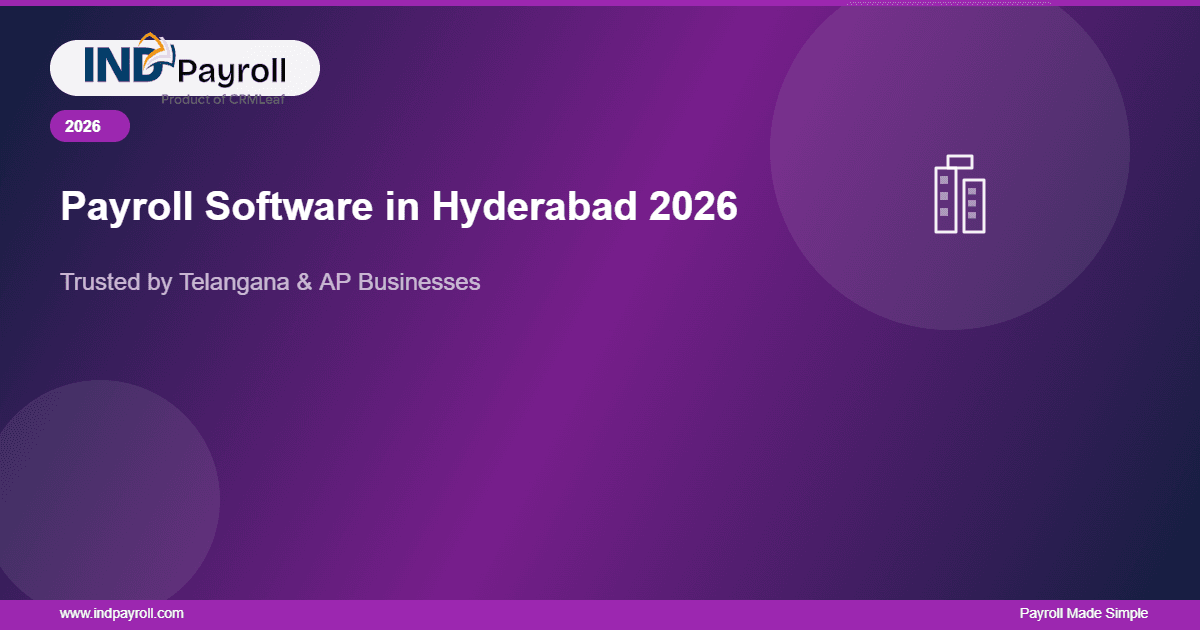Screen dimensions: 1200x630
Task: Click the Payroll Software in Hyderabad 2026 headline
Action: click(x=399, y=206)
